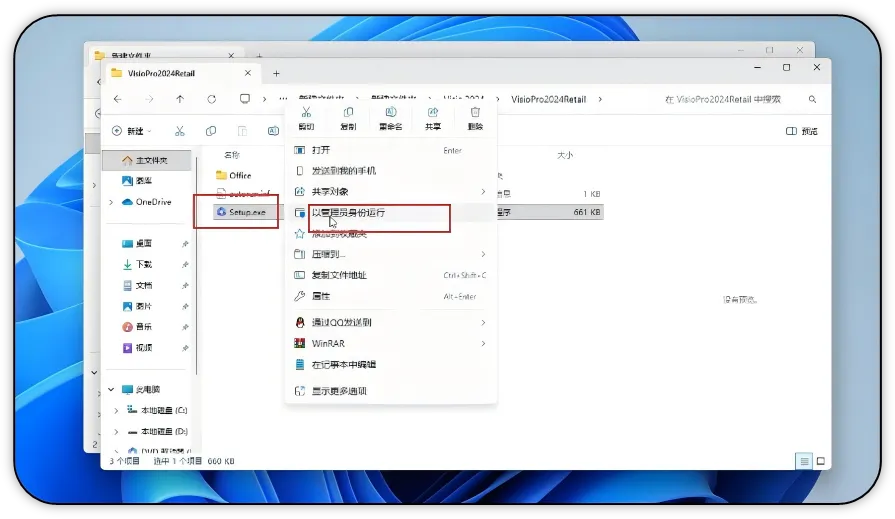Close the VisioPro2024Retail tab
This screenshot has width=895, height=519.
248,73
